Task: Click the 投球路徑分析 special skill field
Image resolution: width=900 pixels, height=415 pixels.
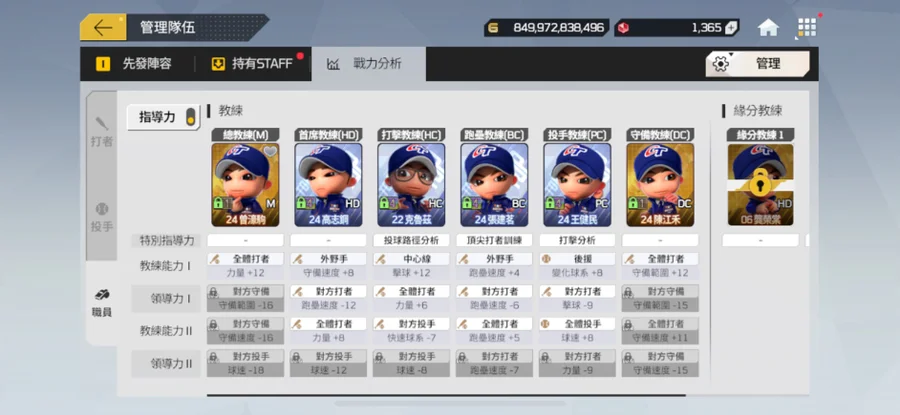Action: [x=411, y=240]
